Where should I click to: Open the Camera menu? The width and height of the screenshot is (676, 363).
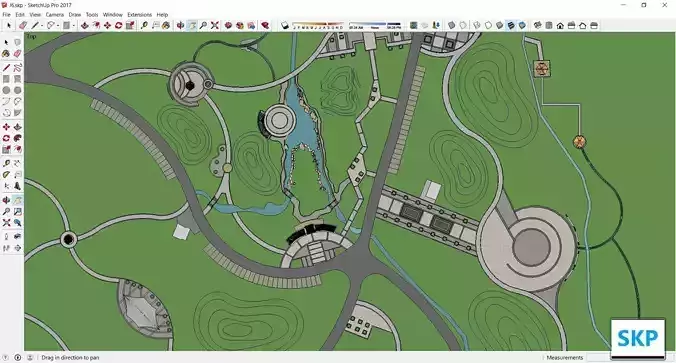tap(55, 15)
